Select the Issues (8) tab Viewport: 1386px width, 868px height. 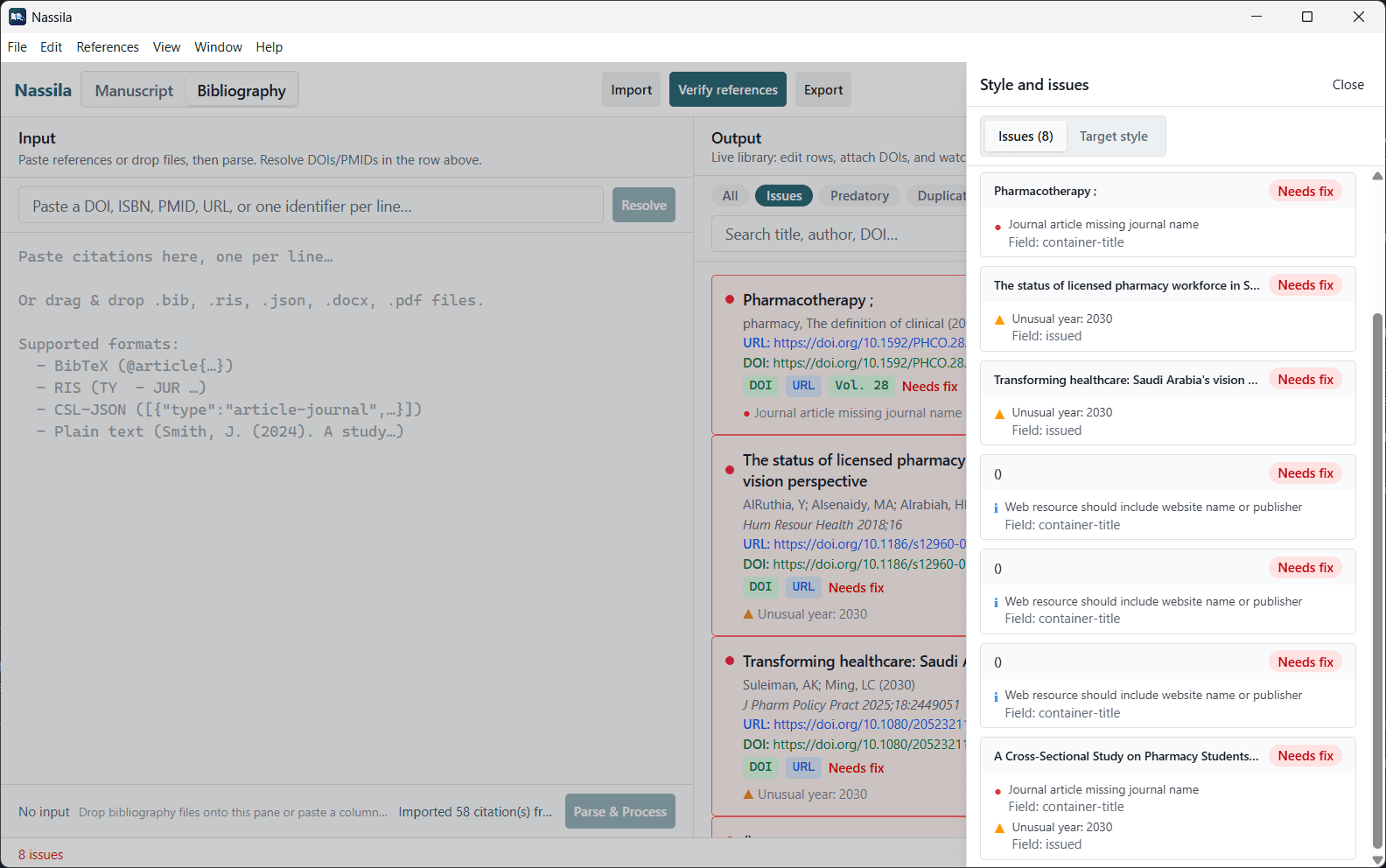tap(1025, 136)
